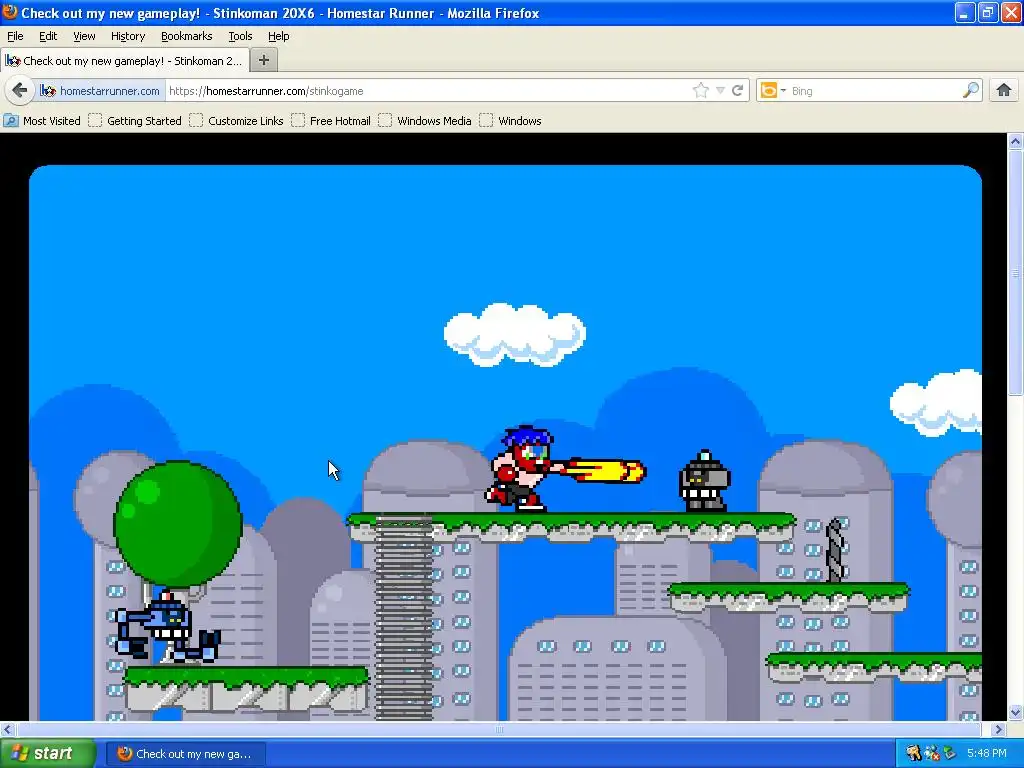
Task: Bookmark this page with the star icon
Action: tap(701, 91)
